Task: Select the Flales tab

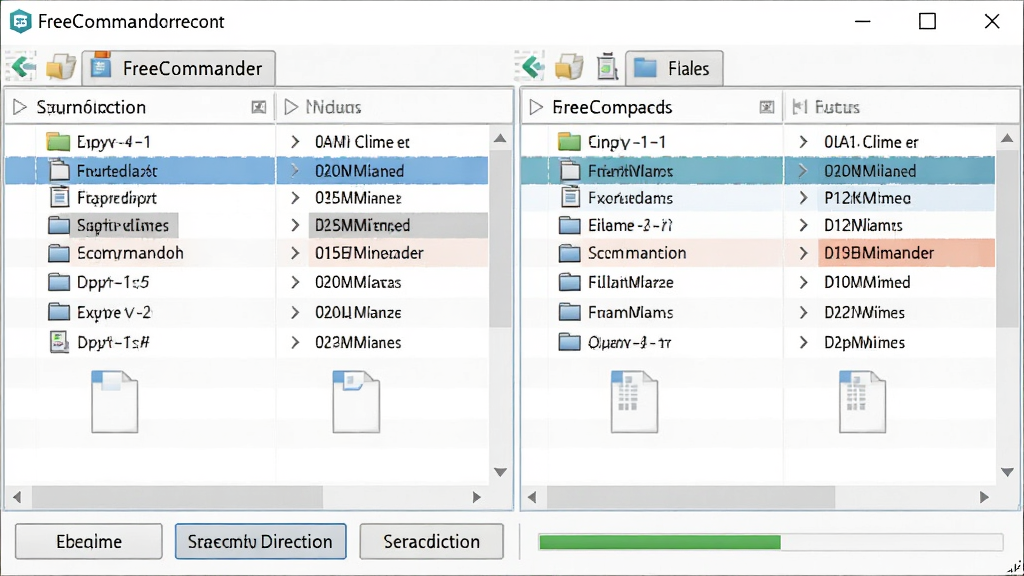Action: [x=674, y=68]
